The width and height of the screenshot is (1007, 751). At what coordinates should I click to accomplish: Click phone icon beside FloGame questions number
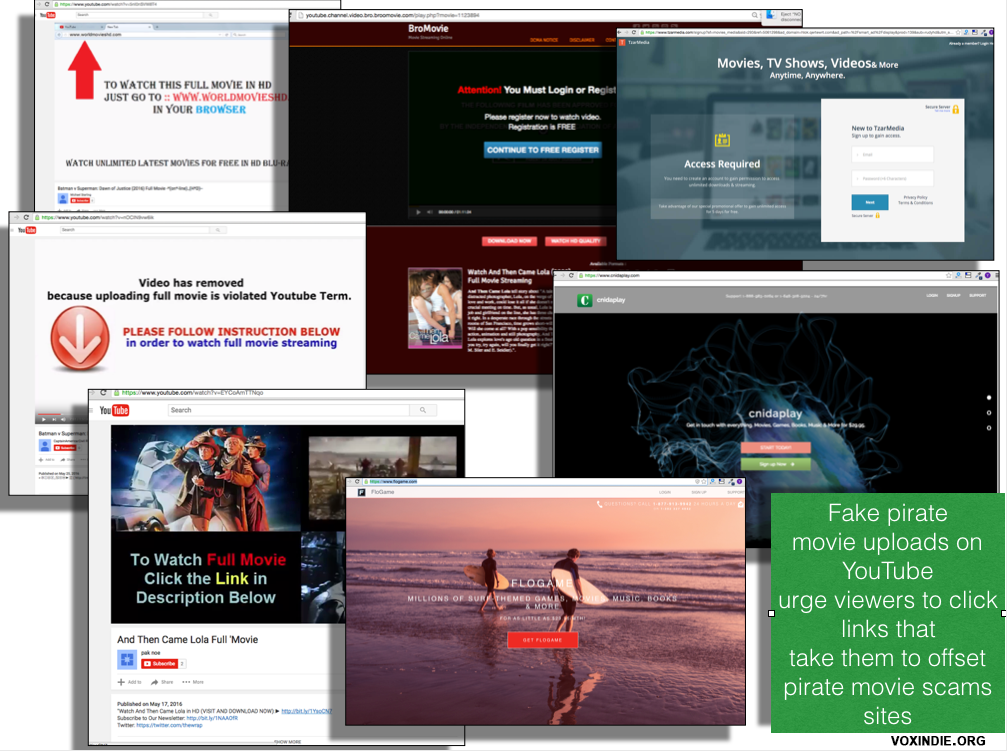(599, 504)
